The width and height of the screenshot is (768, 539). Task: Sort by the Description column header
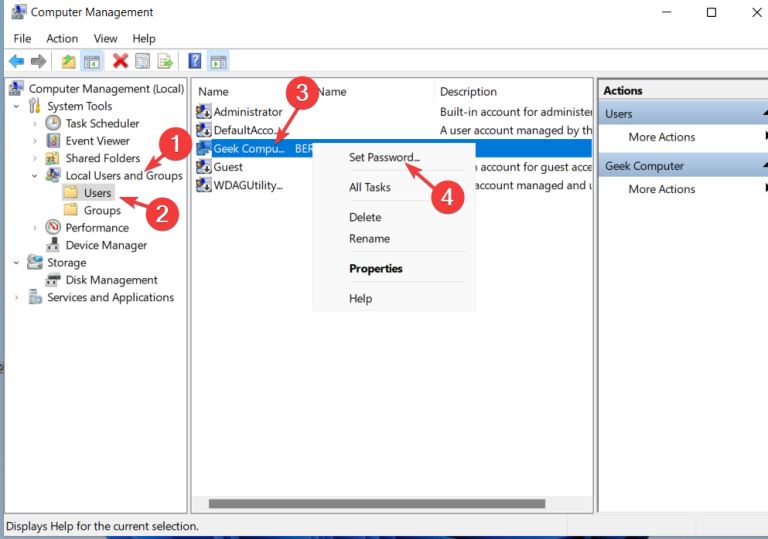468,92
